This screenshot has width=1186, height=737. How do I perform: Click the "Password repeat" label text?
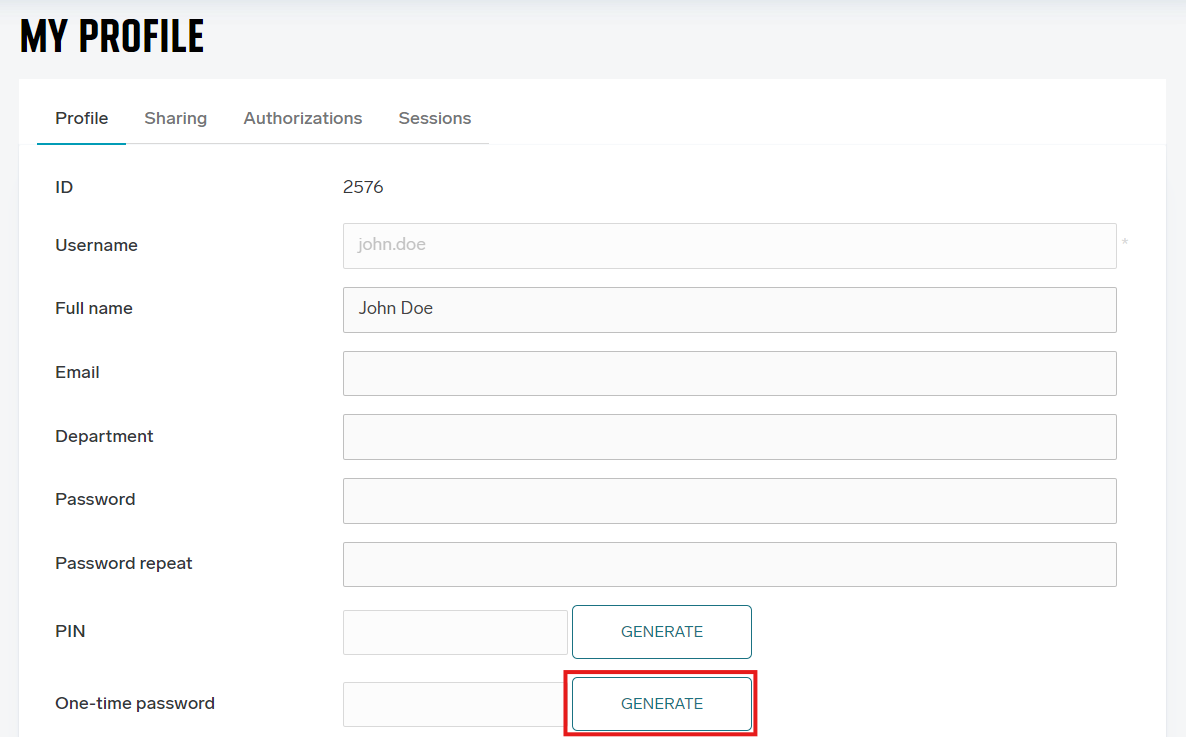coord(123,563)
